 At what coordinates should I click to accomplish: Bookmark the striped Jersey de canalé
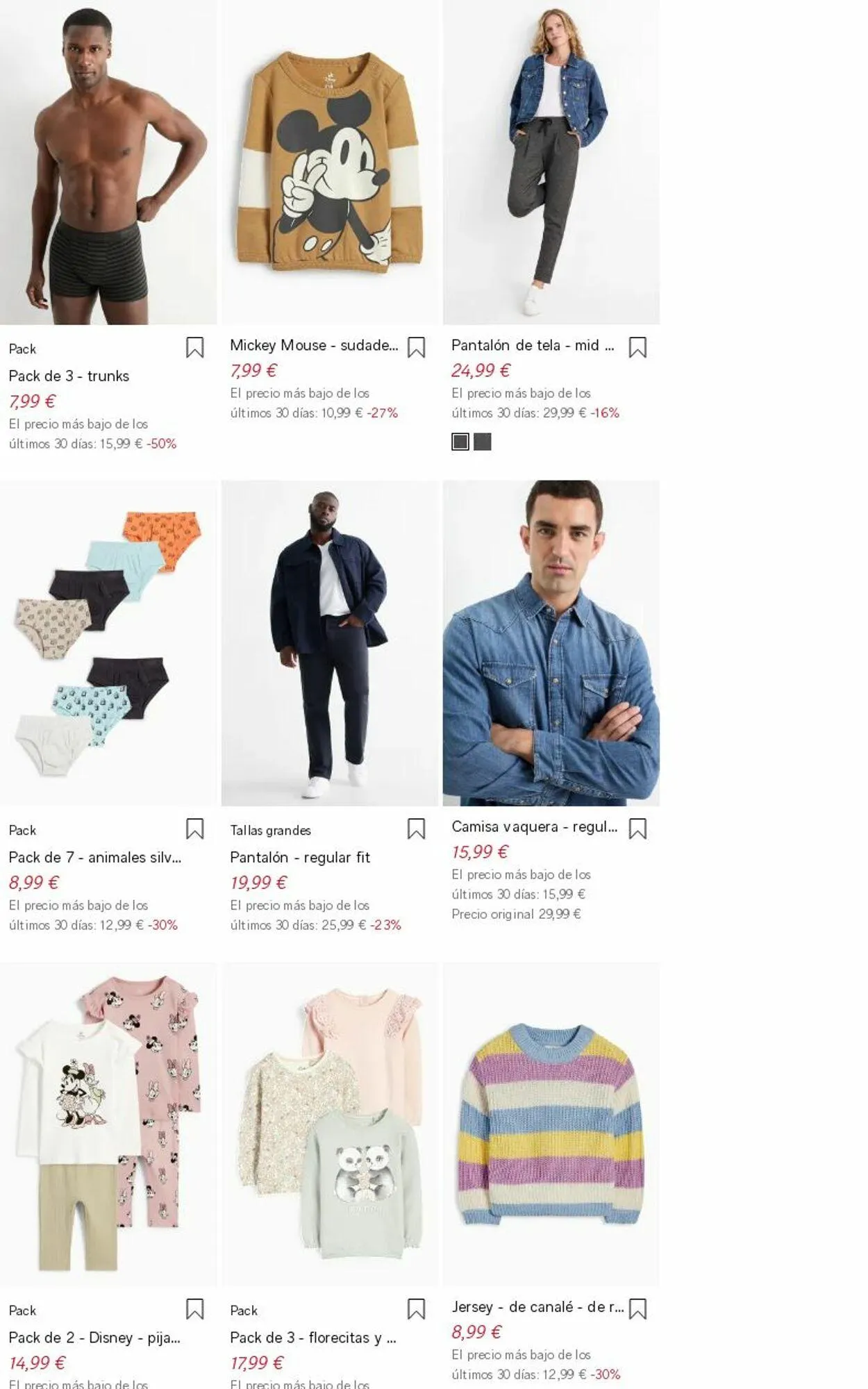pyautogui.click(x=637, y=1309)
